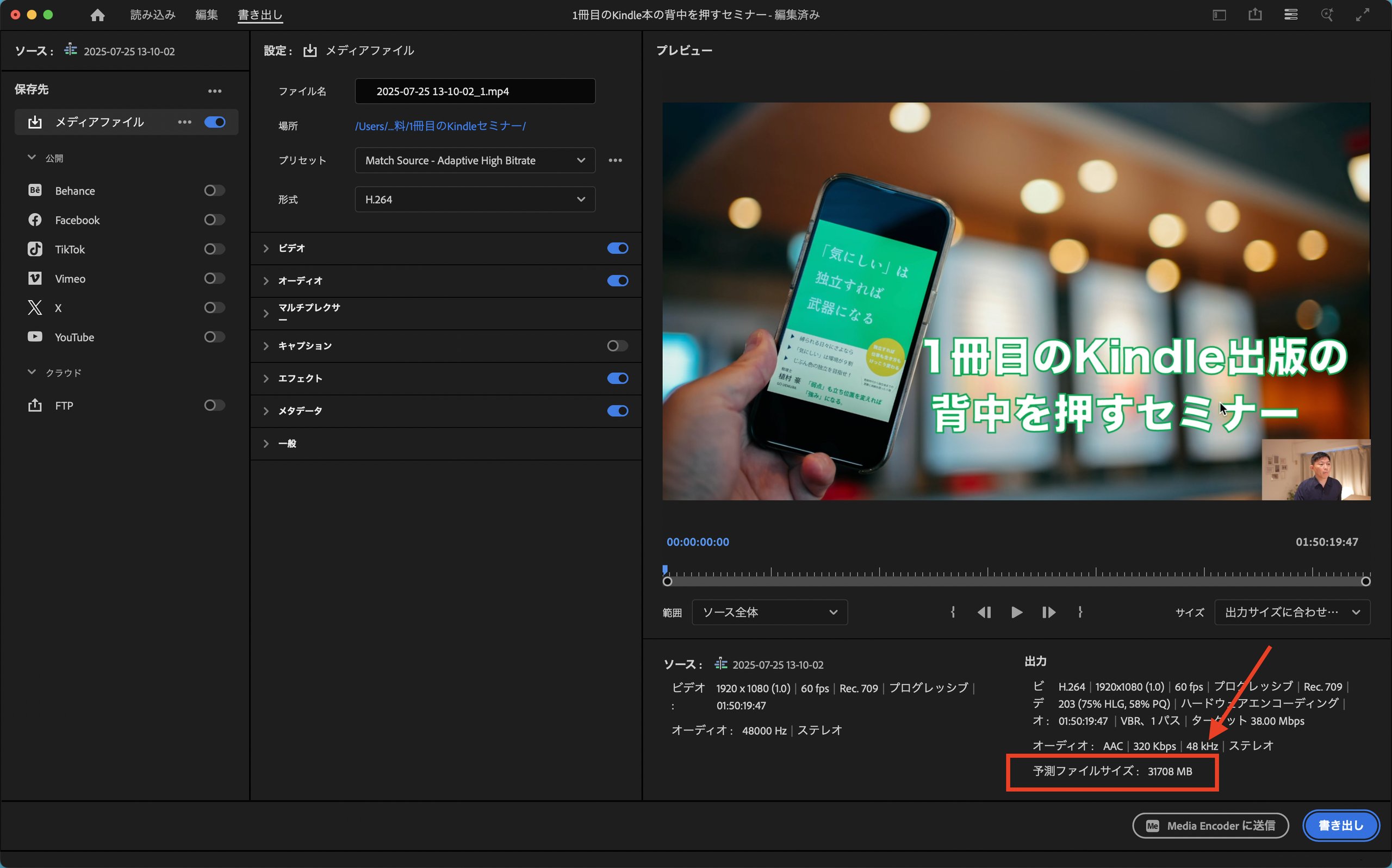Click Facebook destination icon
Image resolution: width=1392 pixels, height=868 pixels.
(x=35, y=219)
